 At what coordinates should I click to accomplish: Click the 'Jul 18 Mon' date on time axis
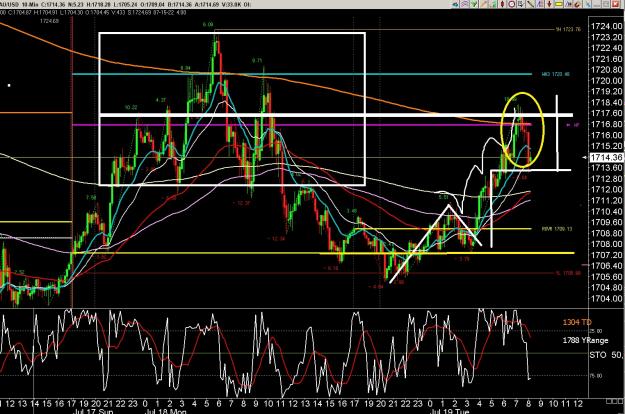(164, 411)
